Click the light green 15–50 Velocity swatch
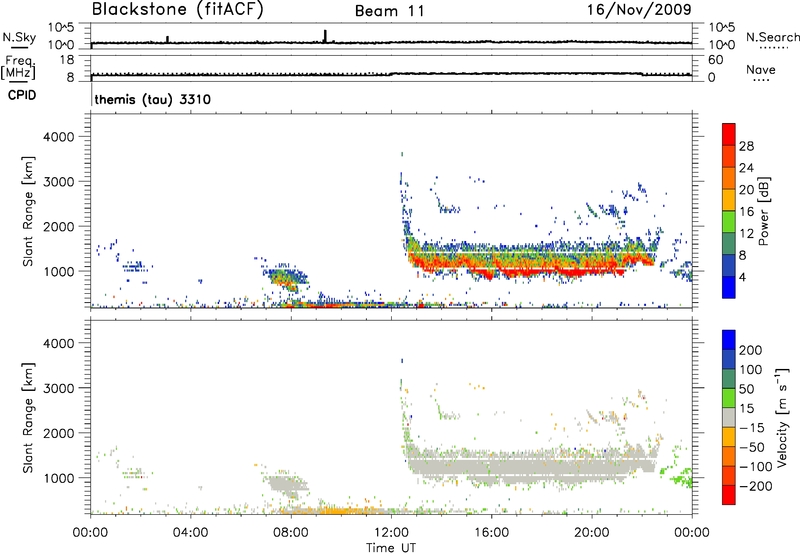This screenshot has width=800, height=554. click(x=729, y=398)
